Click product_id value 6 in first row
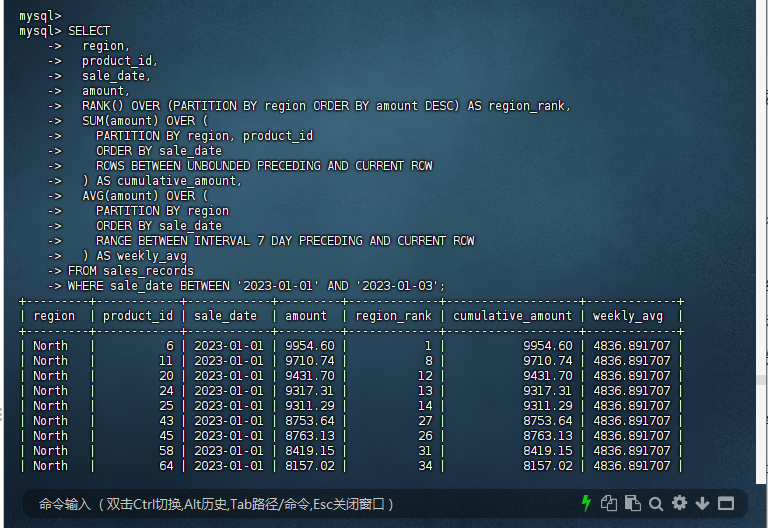768x528 pixels. pyautogui.click(x=169, y=346)
